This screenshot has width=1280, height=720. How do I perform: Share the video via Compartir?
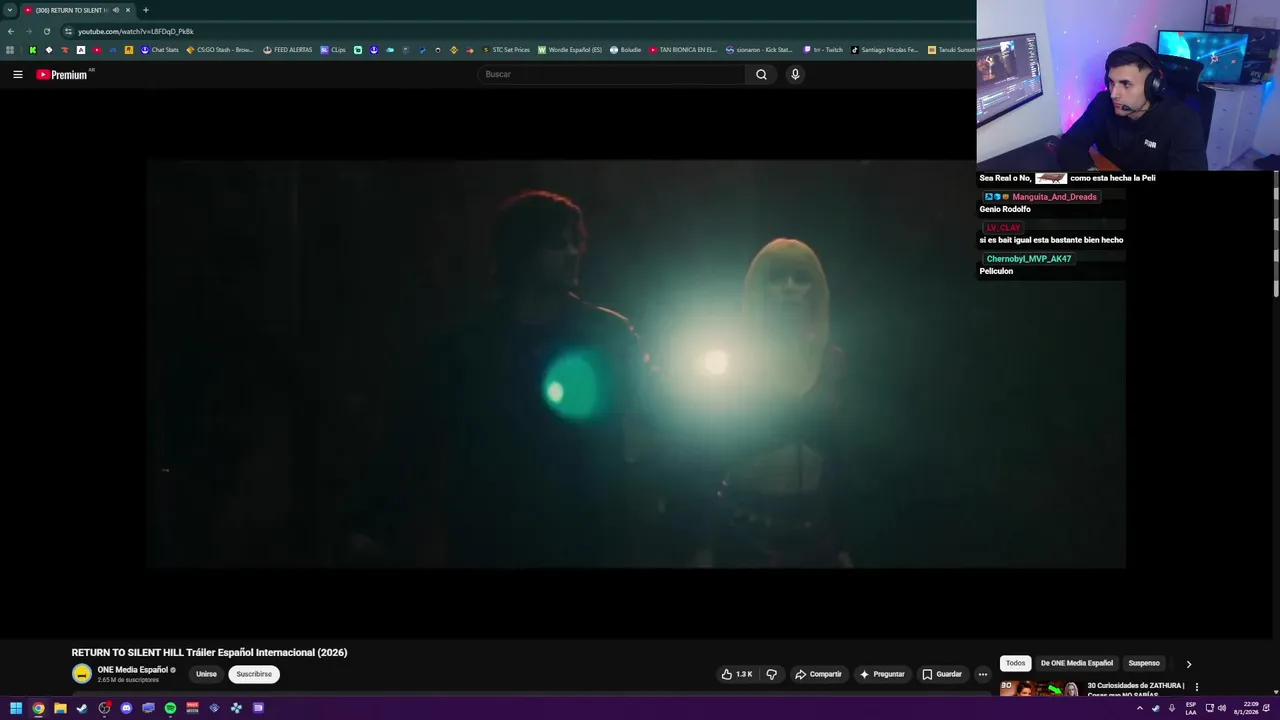(818, 674)
